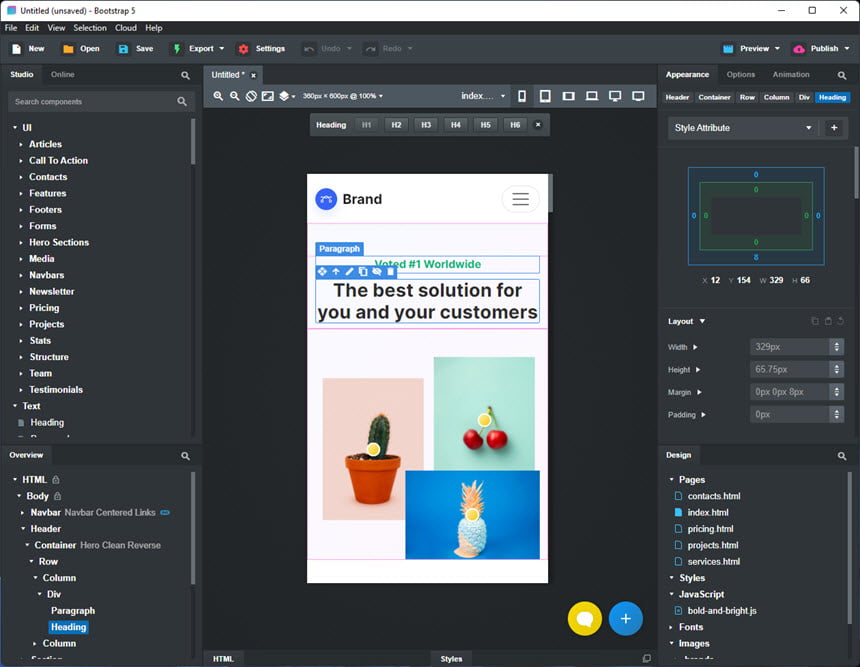Save the design using the Save icon
The height and width of the screenshot is (667, 860).
123,49
